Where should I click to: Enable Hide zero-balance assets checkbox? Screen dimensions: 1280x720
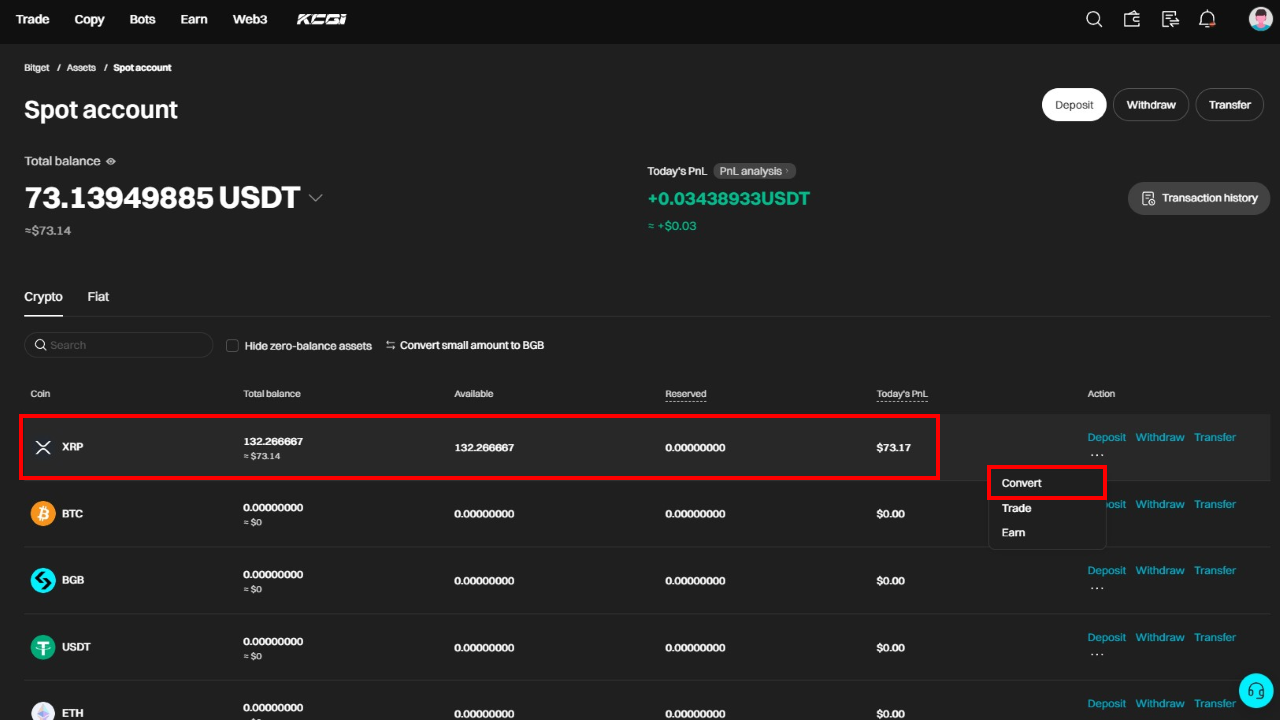coord(232,345)
